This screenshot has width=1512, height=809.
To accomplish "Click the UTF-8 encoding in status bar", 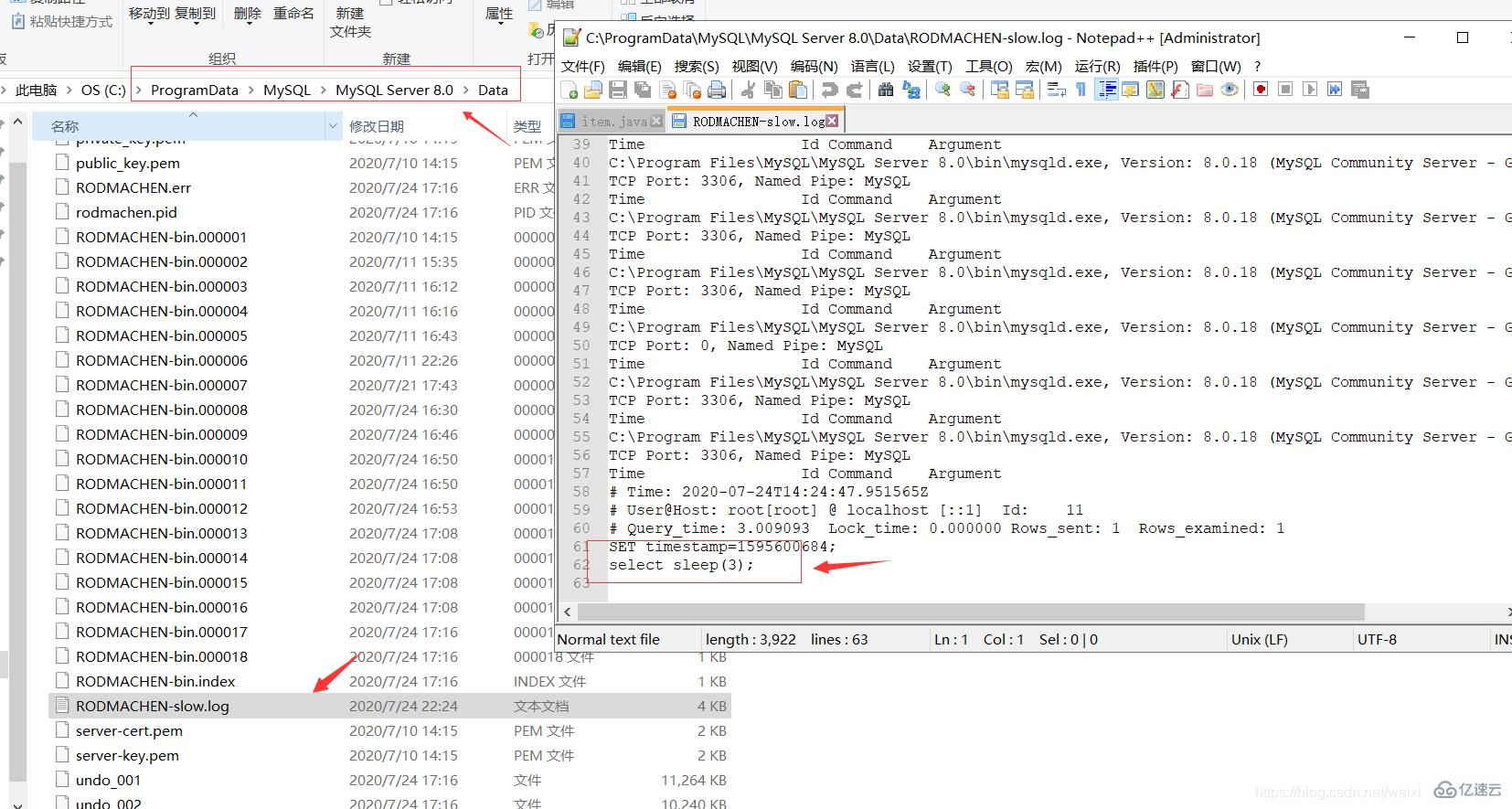I will pyautogui.click(x=1377, y=639).
